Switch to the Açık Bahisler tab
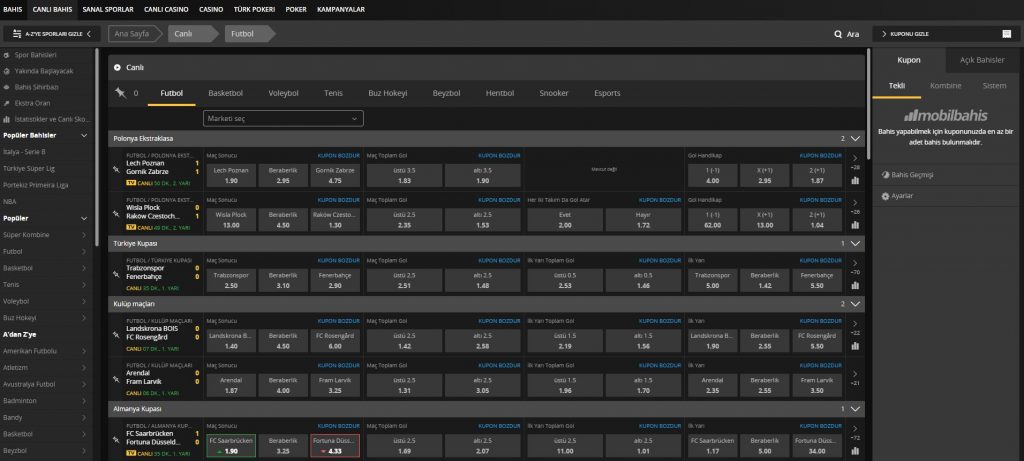Viewport: 1024px width, 461px height. click(x=982, y=60)
